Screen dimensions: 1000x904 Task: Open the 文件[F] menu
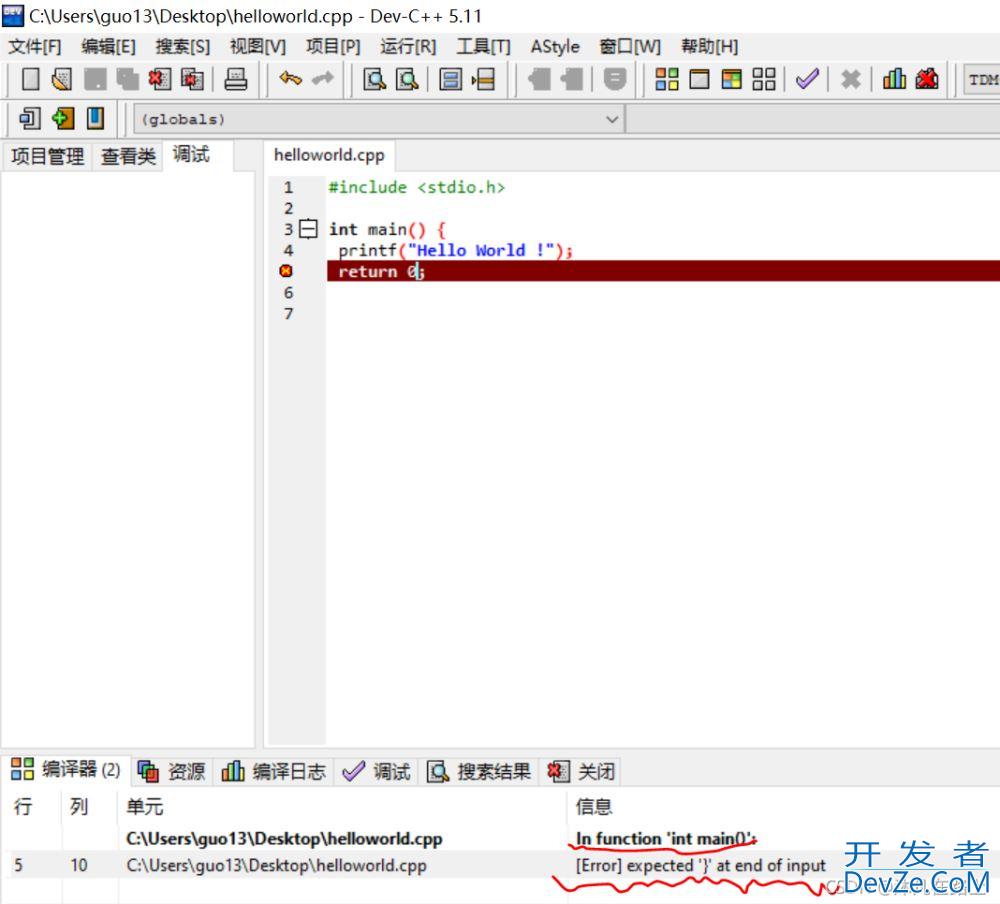point(34,47)
